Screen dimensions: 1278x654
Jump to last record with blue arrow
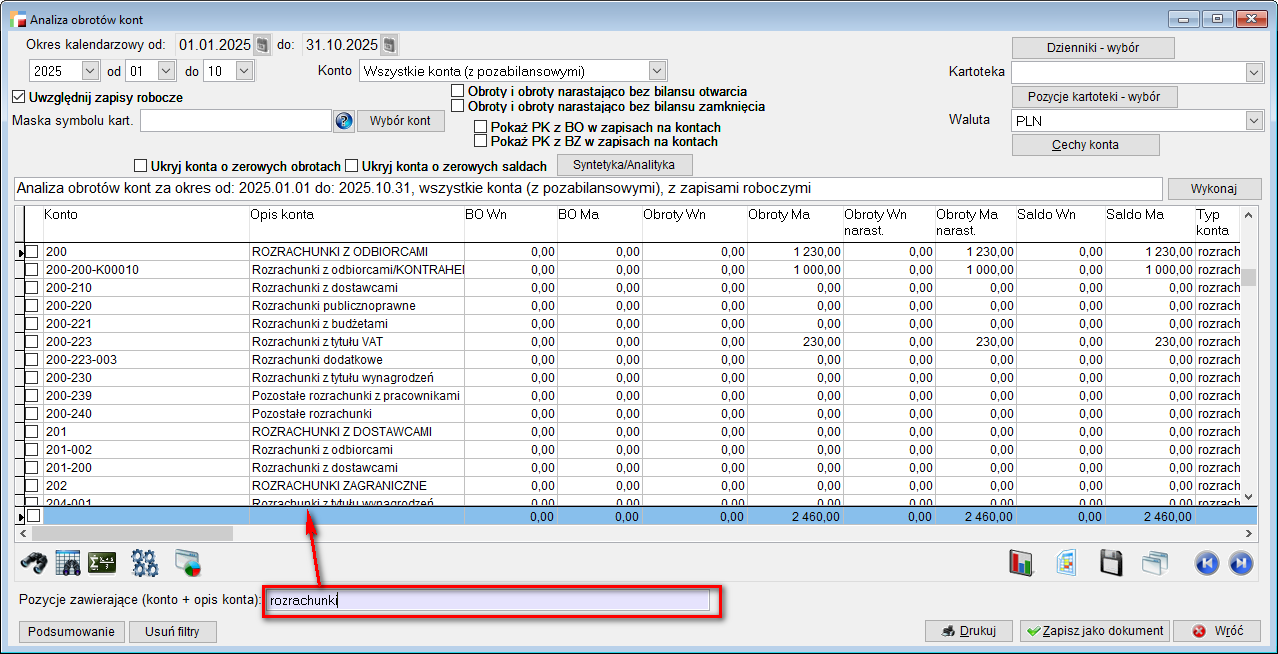coord(1241,563)
